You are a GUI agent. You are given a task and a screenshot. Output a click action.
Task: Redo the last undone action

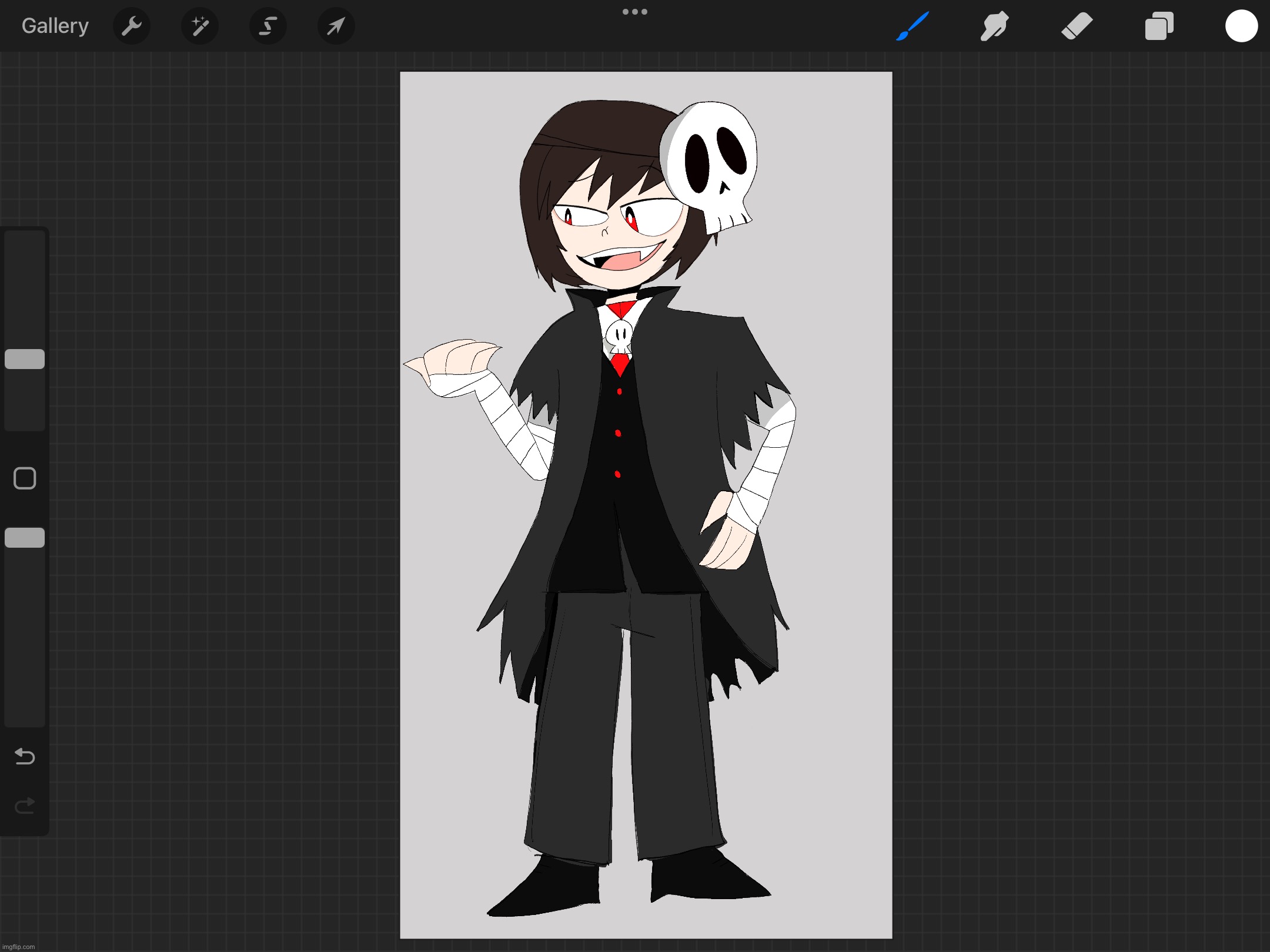point(25,806)
